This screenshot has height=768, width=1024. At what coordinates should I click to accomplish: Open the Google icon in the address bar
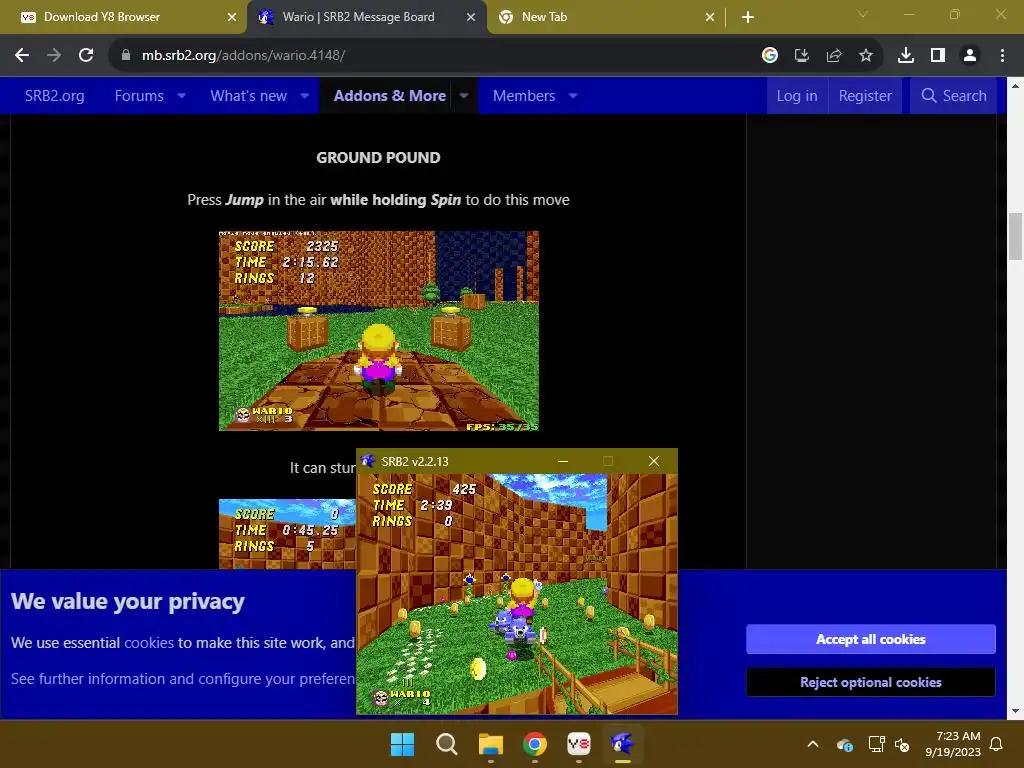coord(769,56)
